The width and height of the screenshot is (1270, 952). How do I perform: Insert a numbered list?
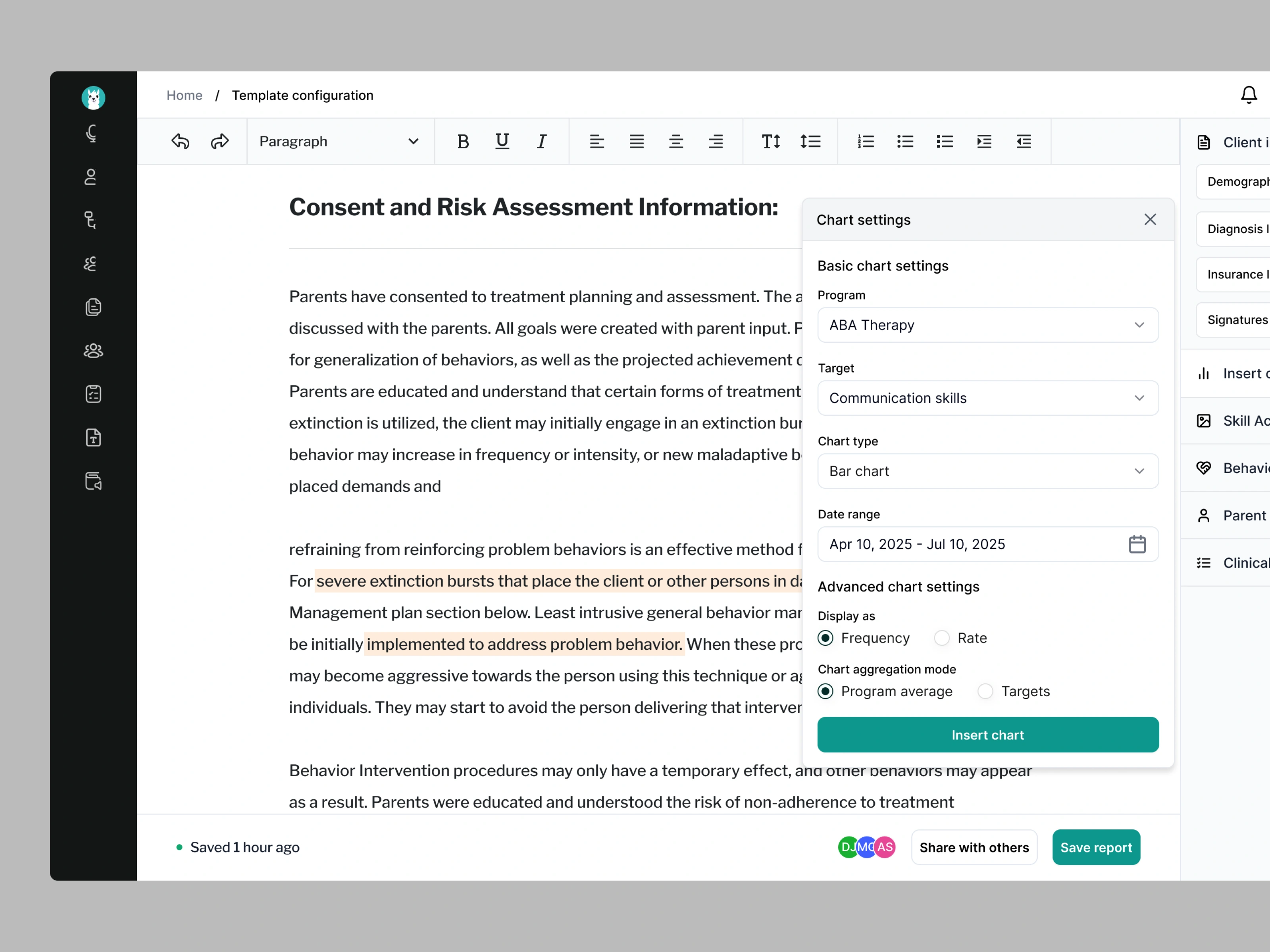pos(865,141)
